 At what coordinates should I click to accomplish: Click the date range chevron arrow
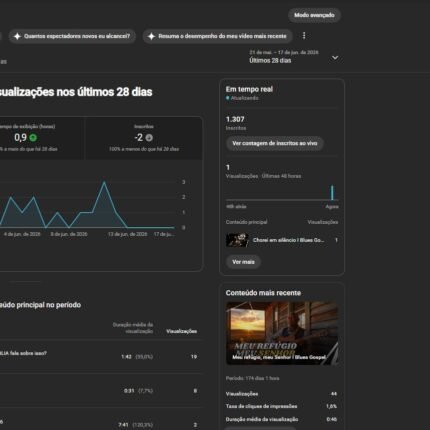click(x=335, y=58)
